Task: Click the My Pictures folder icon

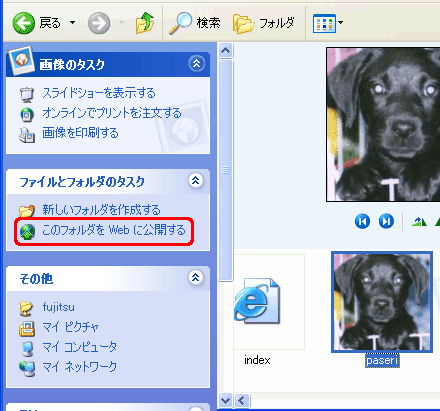Action: [x=27, y=328]
